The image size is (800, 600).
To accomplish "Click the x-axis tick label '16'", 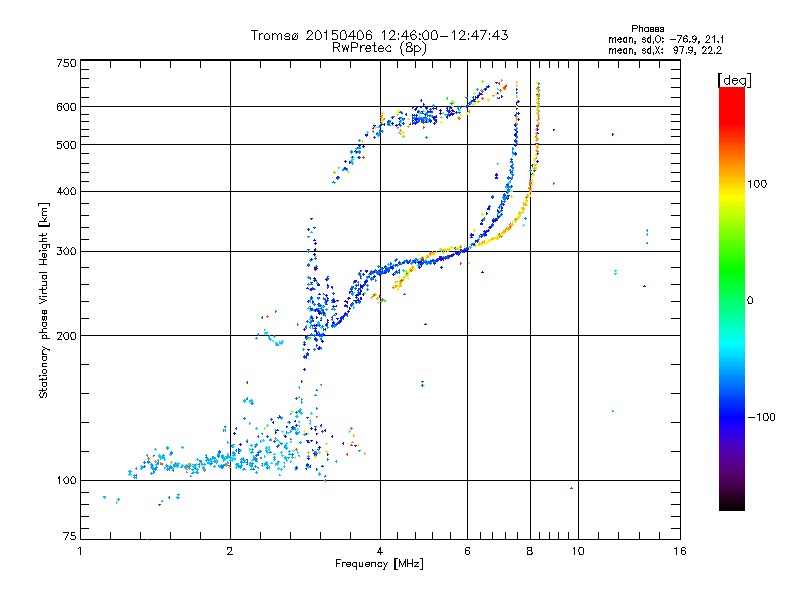I will point(680,551).
